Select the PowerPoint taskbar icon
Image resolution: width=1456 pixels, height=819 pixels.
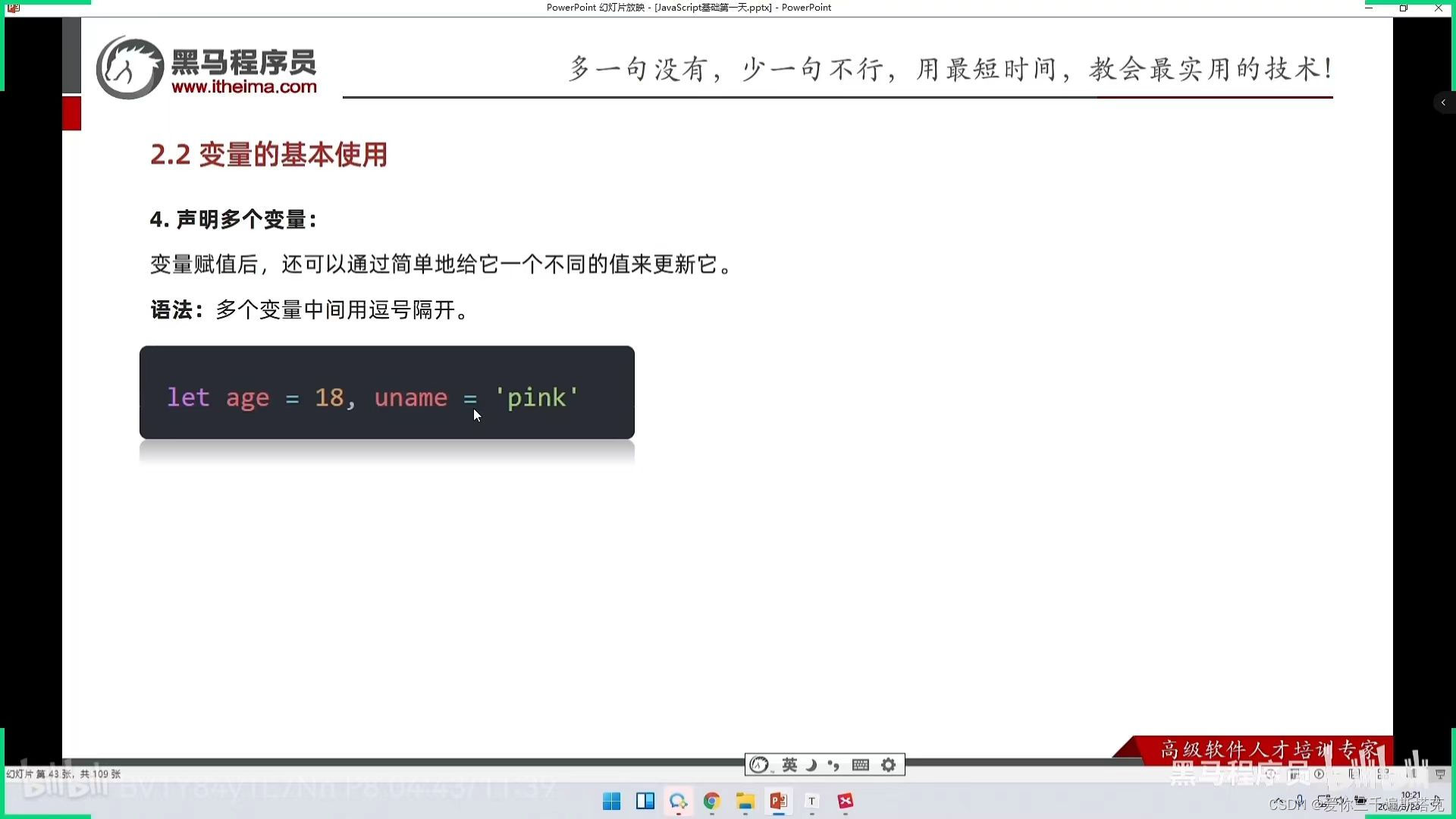coord(778,802)
